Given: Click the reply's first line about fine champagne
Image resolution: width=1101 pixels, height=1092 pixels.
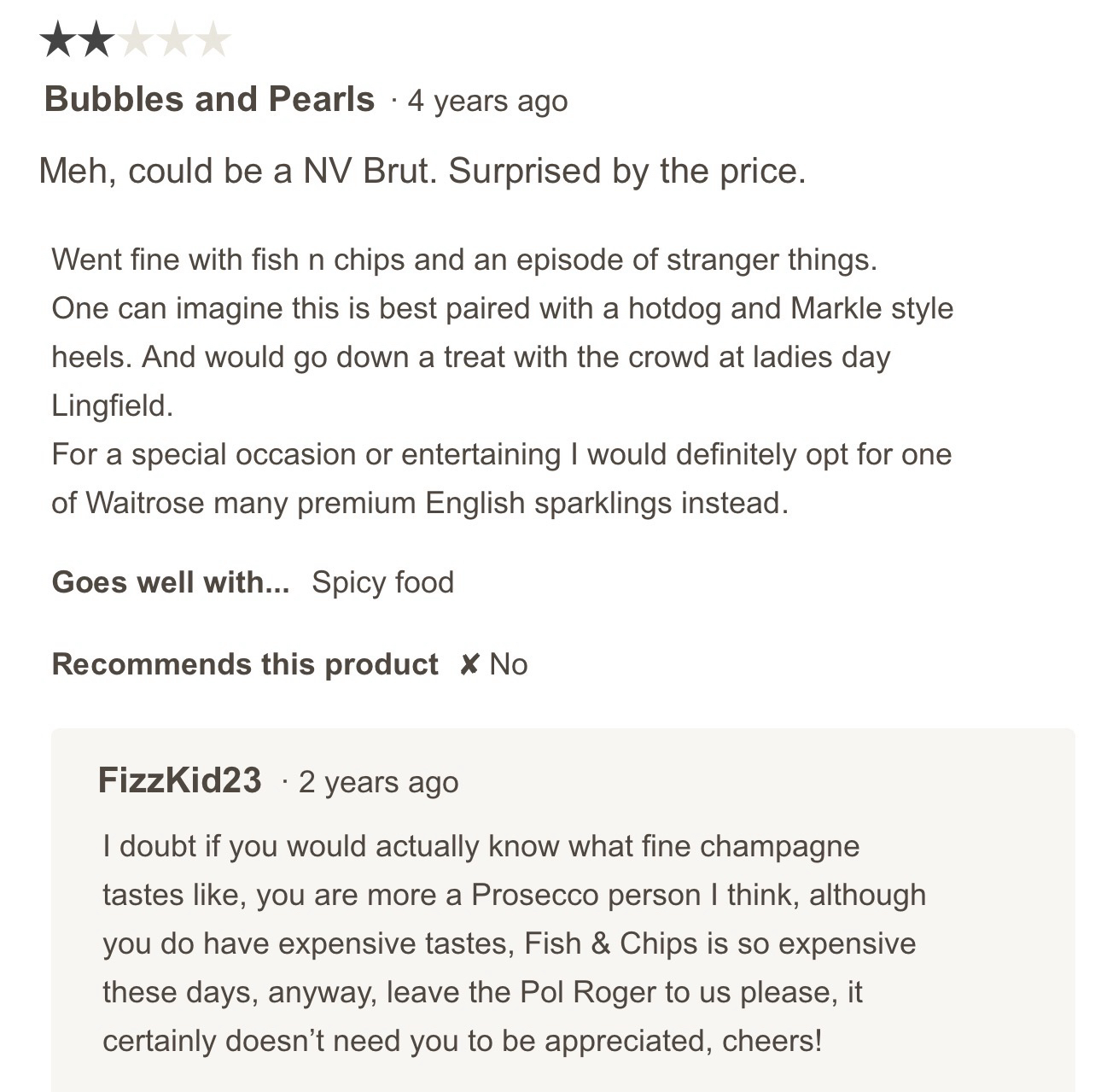Looking at the screenshot, I should pyautogui.click(x=481, y=846).
